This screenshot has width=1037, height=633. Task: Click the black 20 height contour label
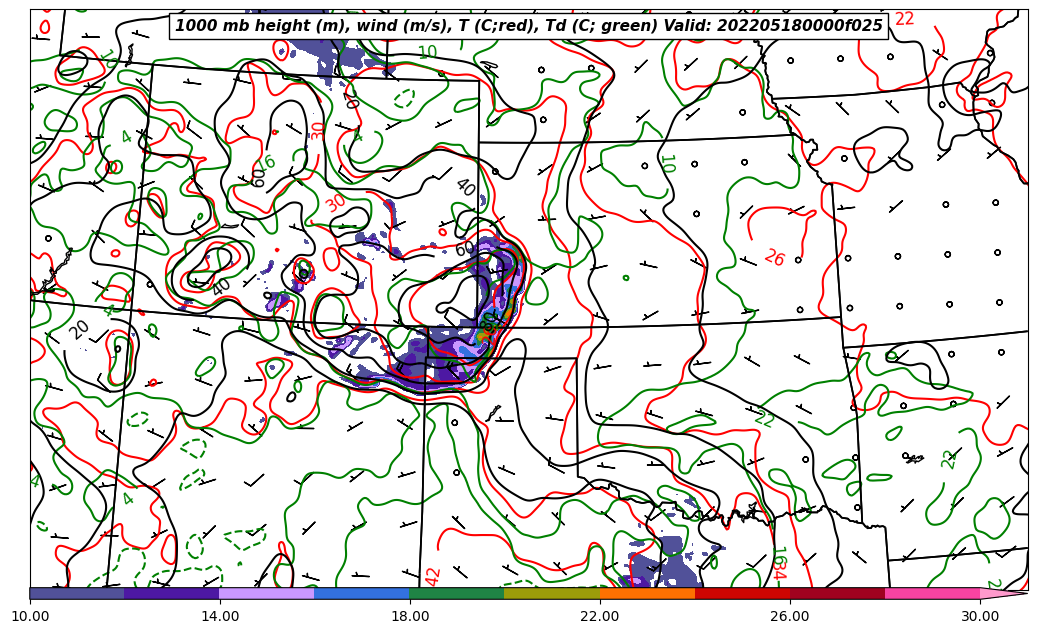(x=80, y=329)
